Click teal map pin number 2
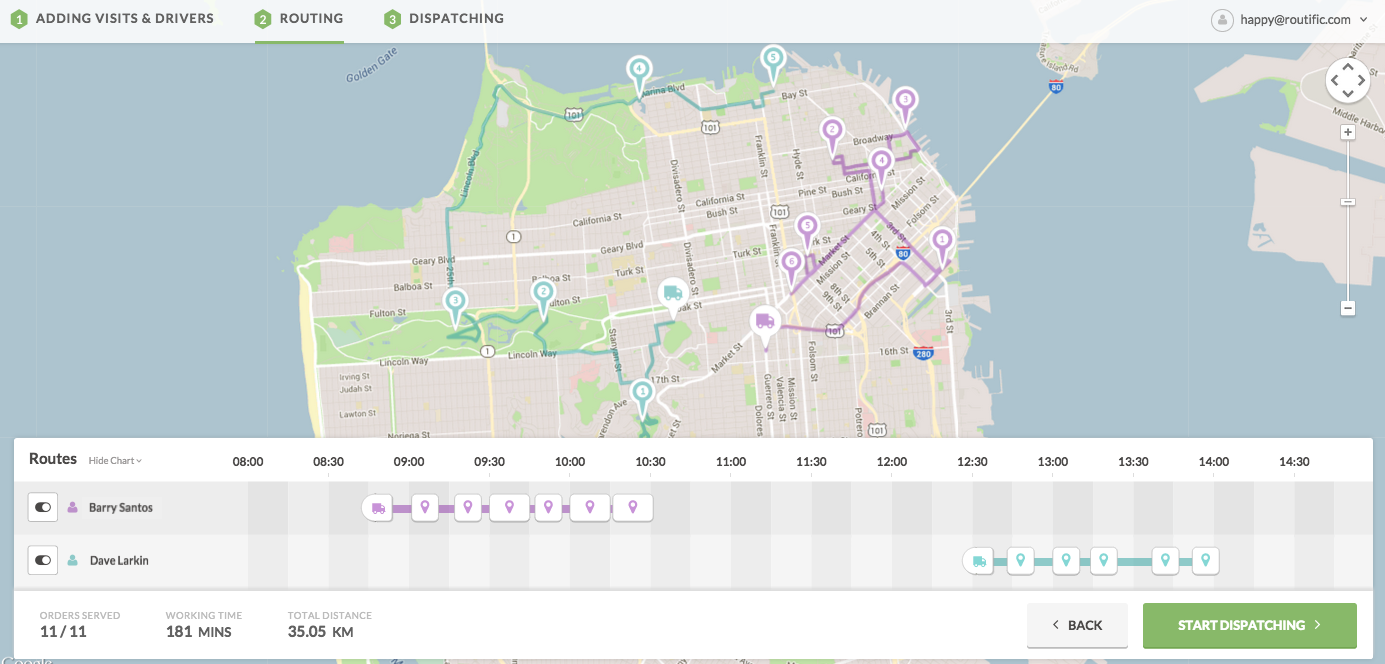The width and height of the screenshot is (1385, 664). pyautogui.click(x=543, y=297)
